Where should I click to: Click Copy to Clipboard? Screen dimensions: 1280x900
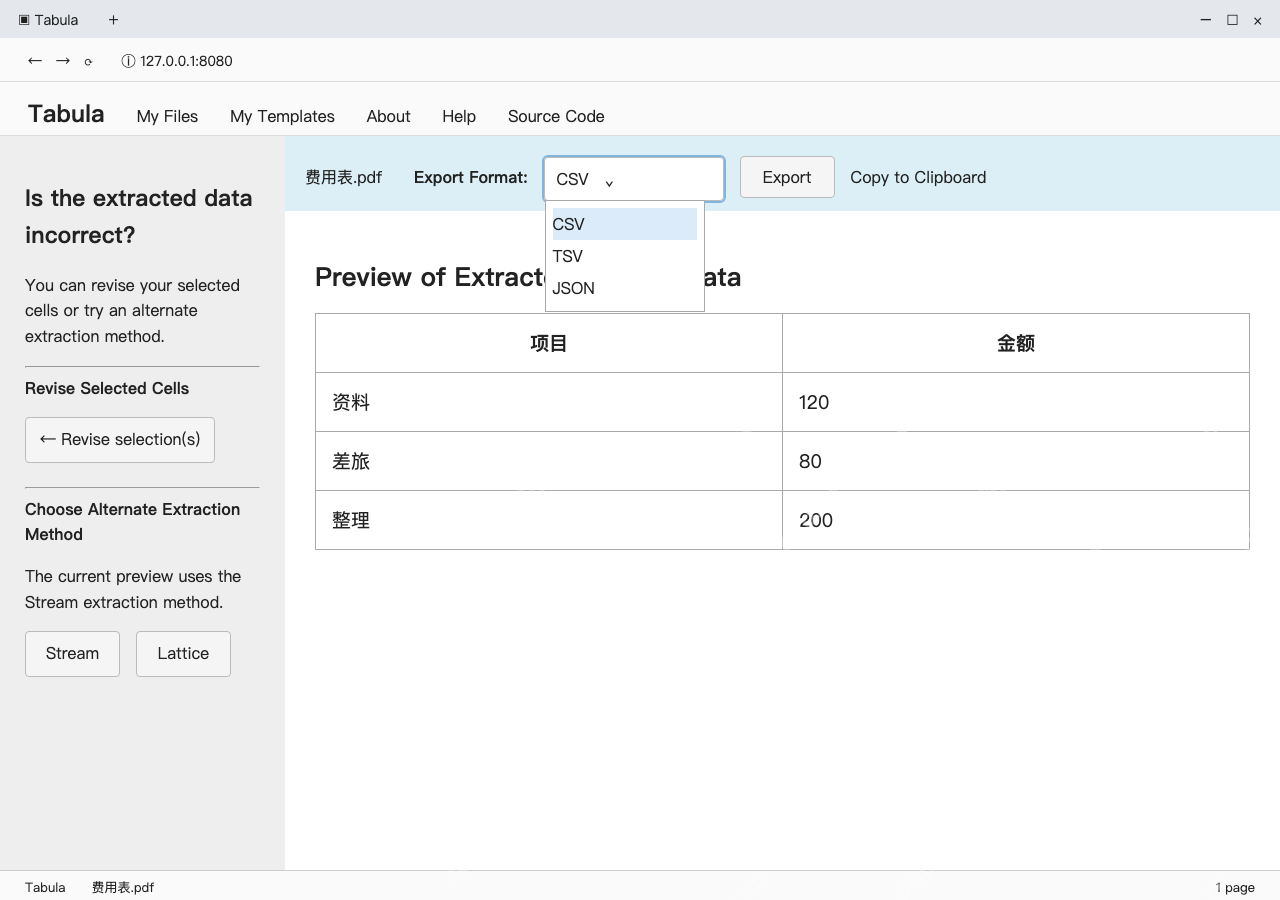(x=918, y=177)
